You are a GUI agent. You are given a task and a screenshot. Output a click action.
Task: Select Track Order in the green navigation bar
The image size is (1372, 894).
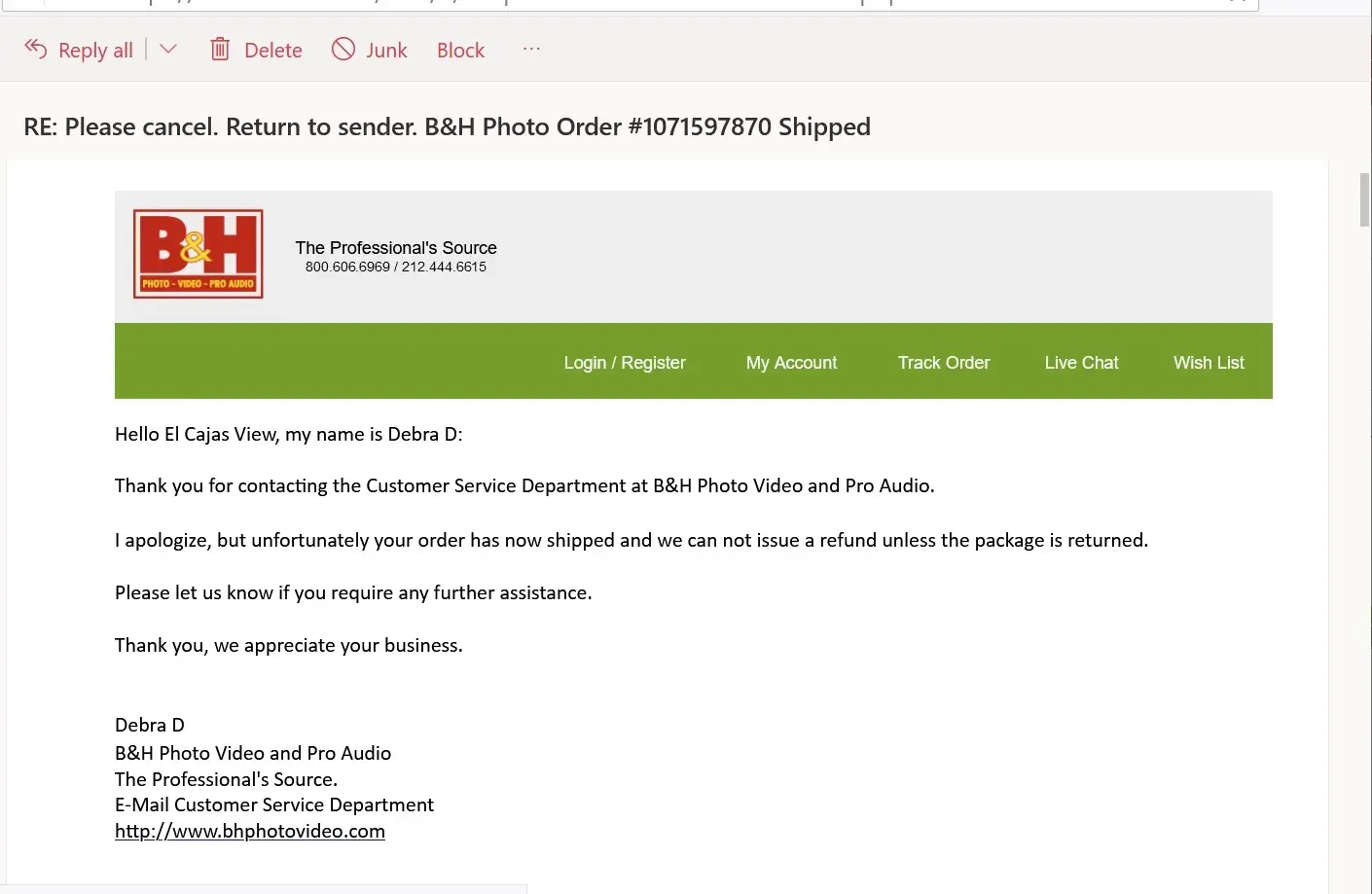tap(943, 363)
